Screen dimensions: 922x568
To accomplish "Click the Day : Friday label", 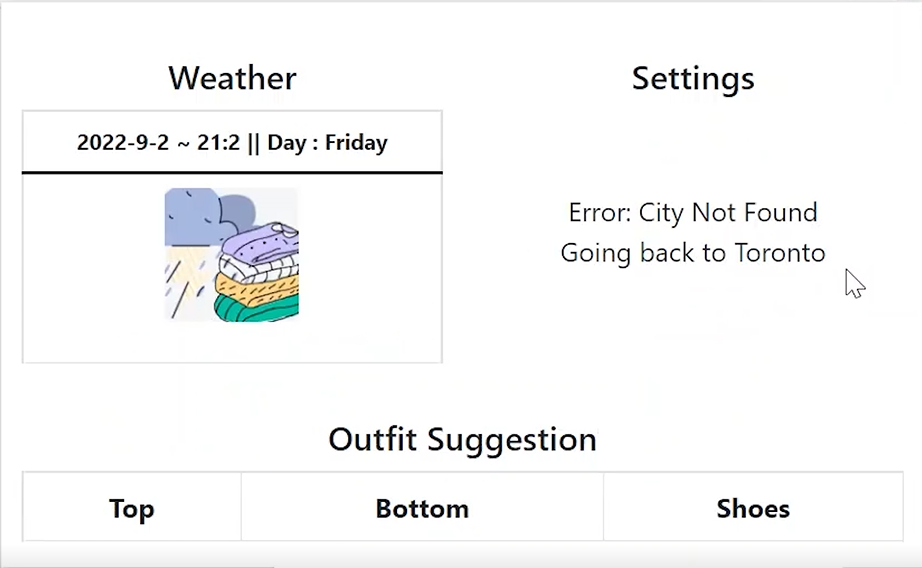I will 327,142.
